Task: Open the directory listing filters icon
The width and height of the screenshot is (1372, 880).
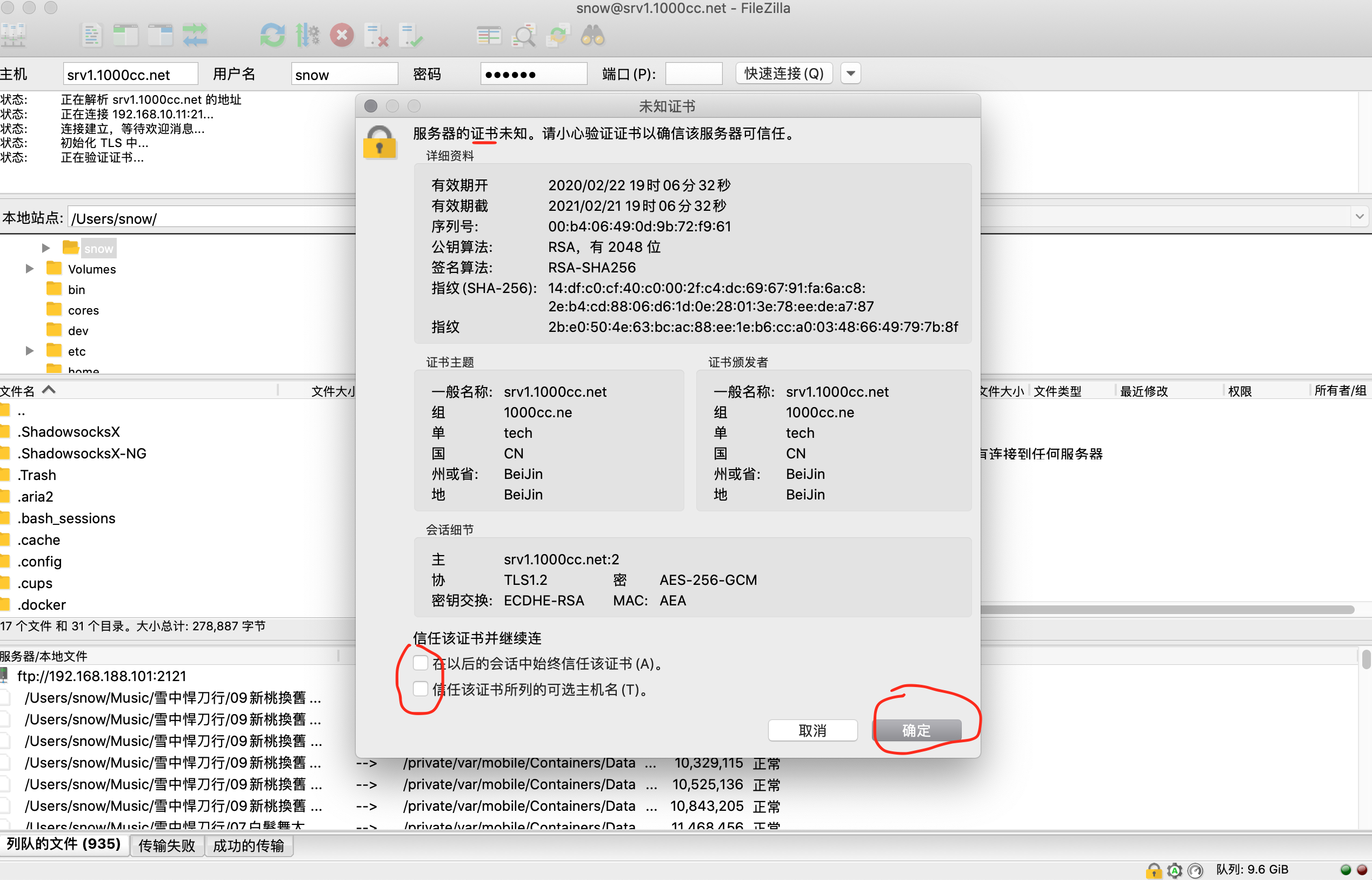Action: (x=489, y=36)
